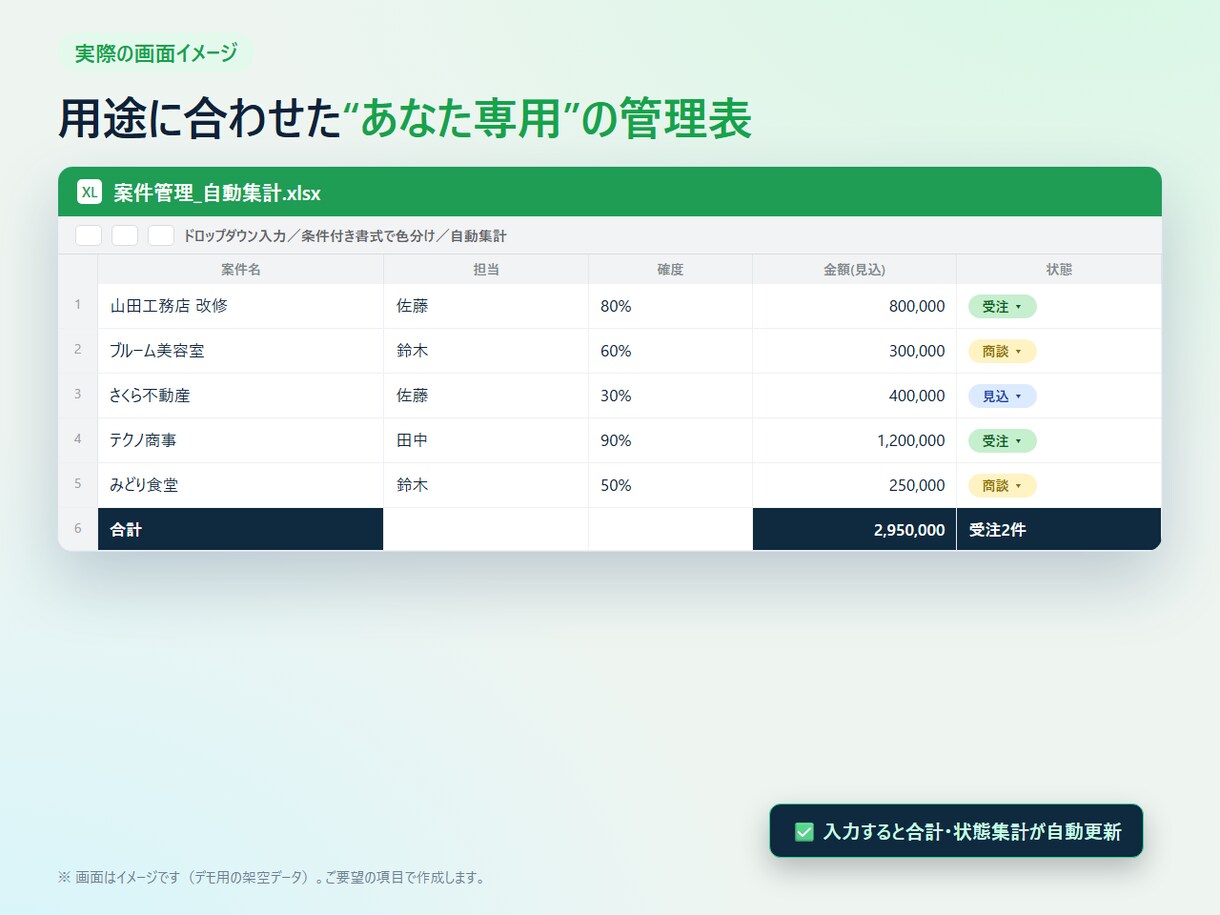This screenshot has height=915, width=1220.
Task: Click the 300,000 amount cell
Action: coord(854,351)
